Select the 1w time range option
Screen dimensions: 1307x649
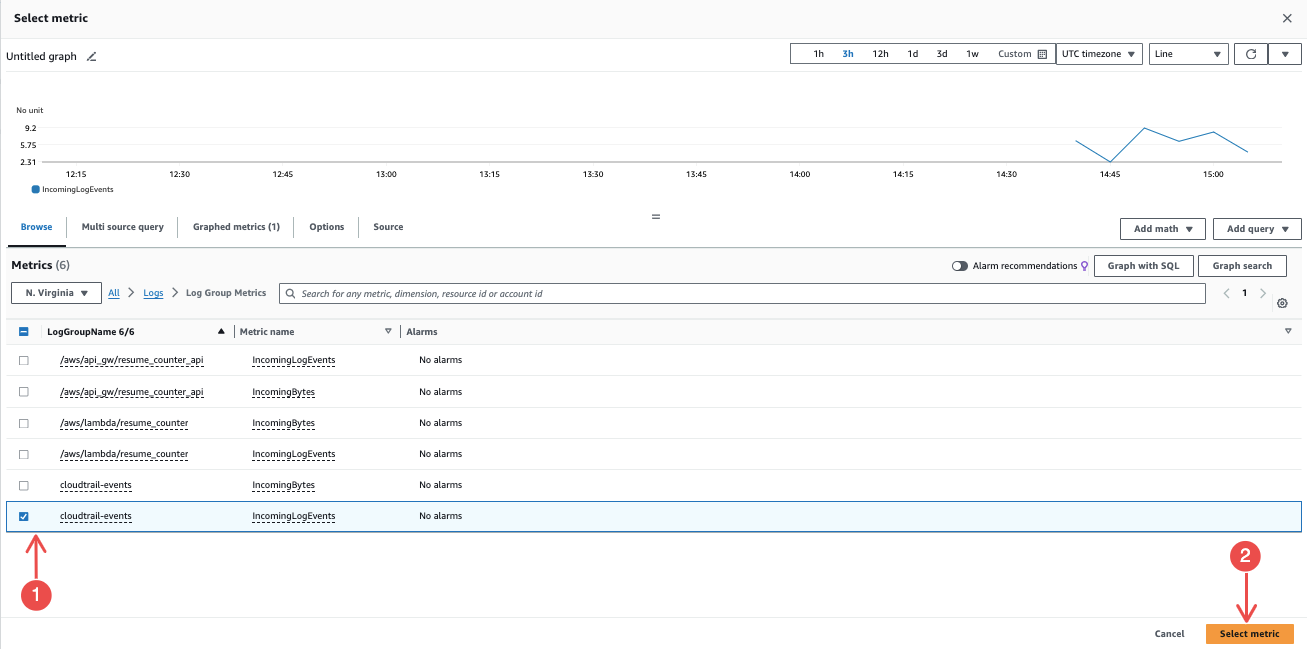pyautogui.click(x=972, y=53)
